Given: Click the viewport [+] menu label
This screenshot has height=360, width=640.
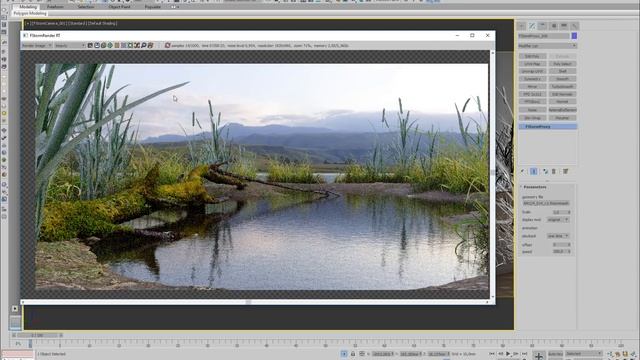Looking at the screenshot, I should coord(27,23).
